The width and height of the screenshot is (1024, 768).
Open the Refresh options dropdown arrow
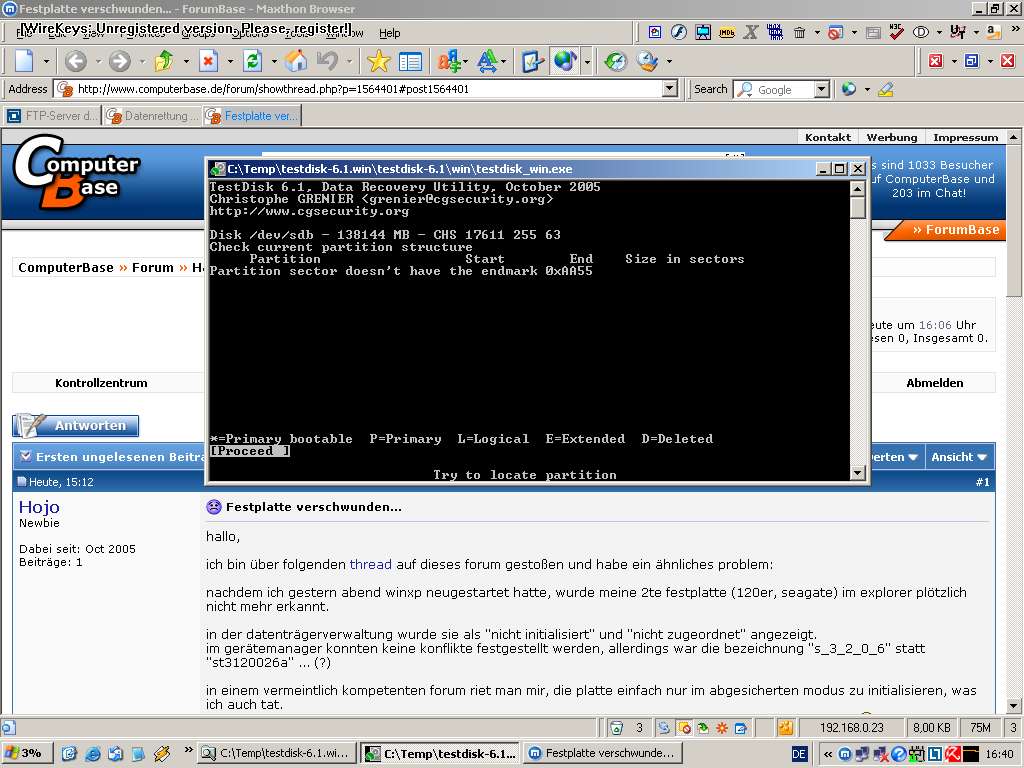(274, 61)
